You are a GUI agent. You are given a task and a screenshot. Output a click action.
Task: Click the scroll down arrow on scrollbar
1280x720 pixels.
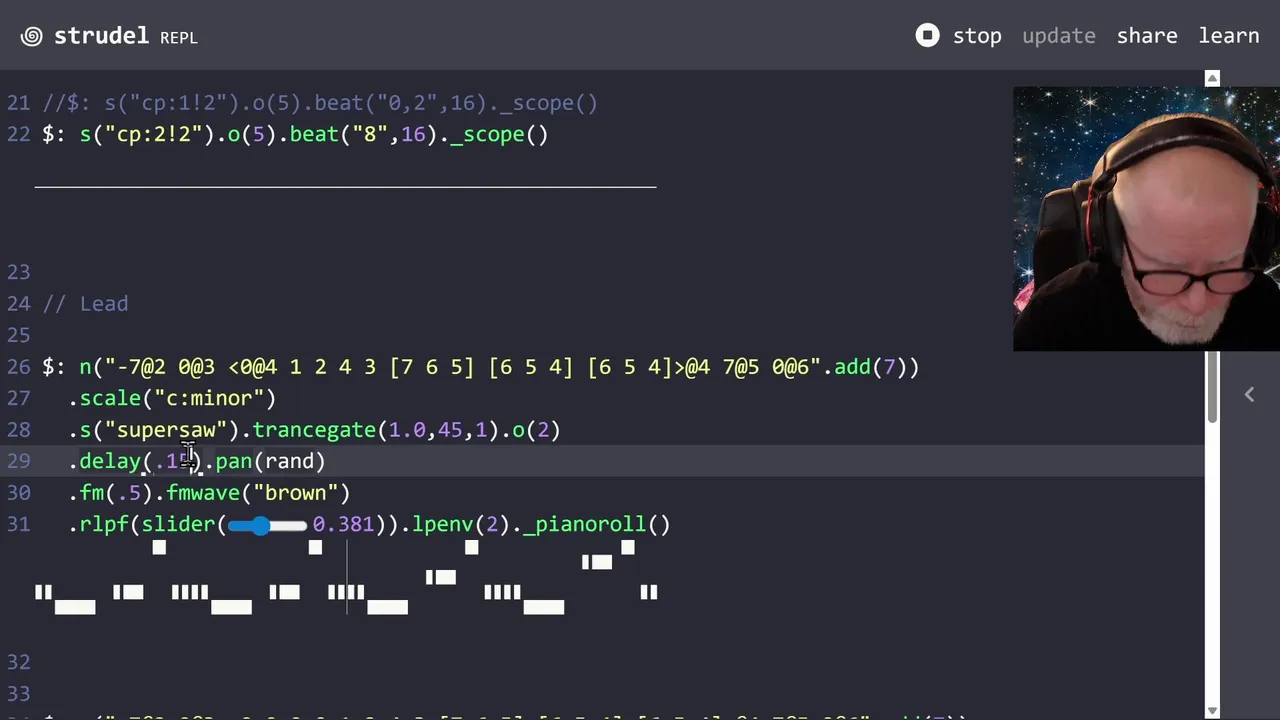click(1212, 711)
